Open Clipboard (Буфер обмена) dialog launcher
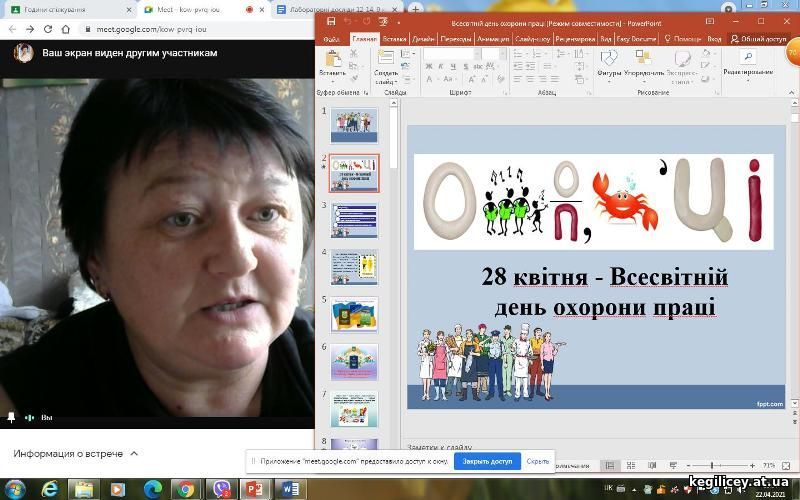 pyautogui.click(x=366, y=93)
